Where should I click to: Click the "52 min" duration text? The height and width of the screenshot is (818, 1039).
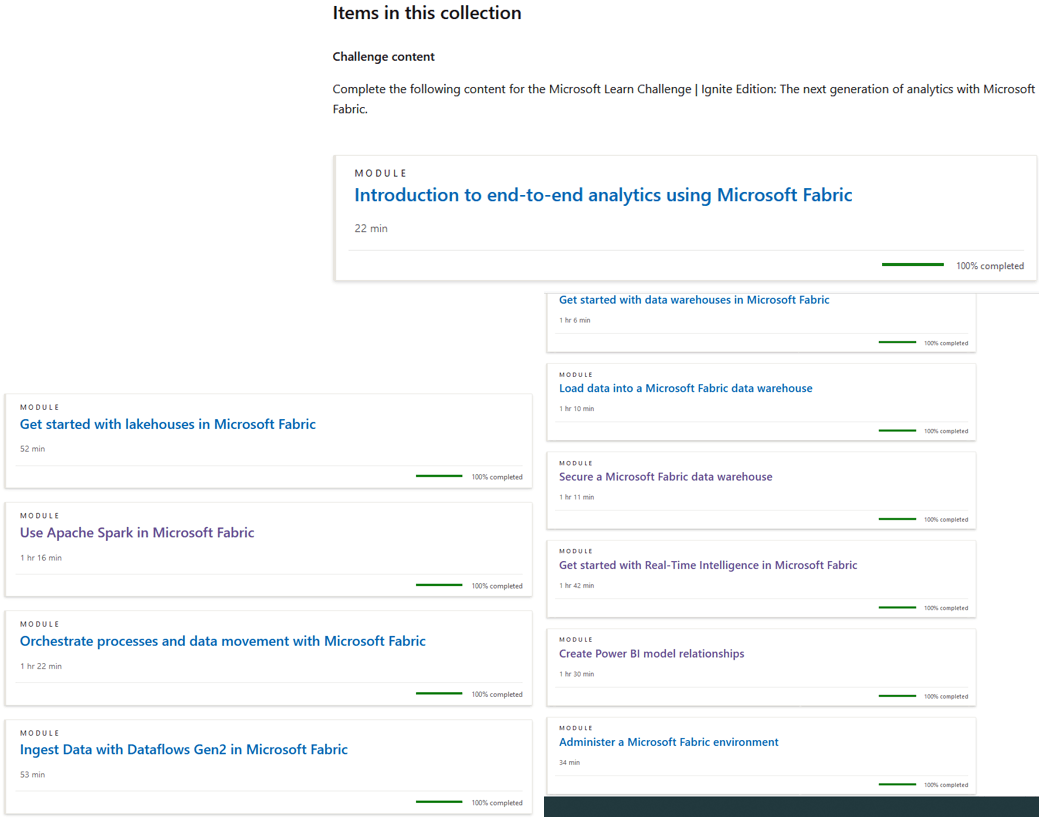pos(32,449)
